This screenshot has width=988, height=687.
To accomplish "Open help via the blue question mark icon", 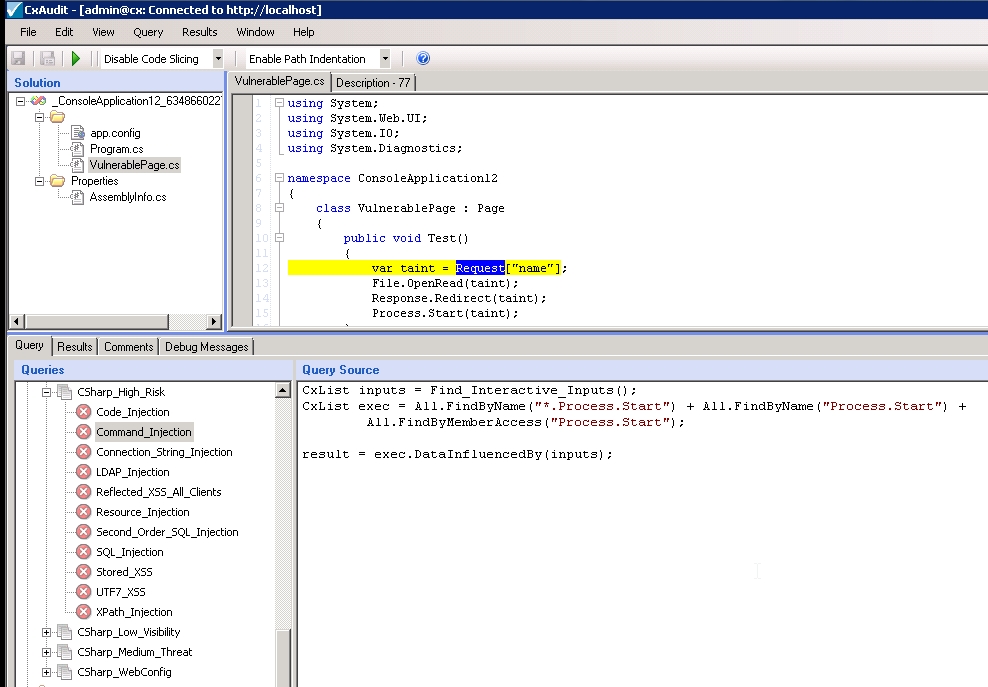I will tap(422, 58).
